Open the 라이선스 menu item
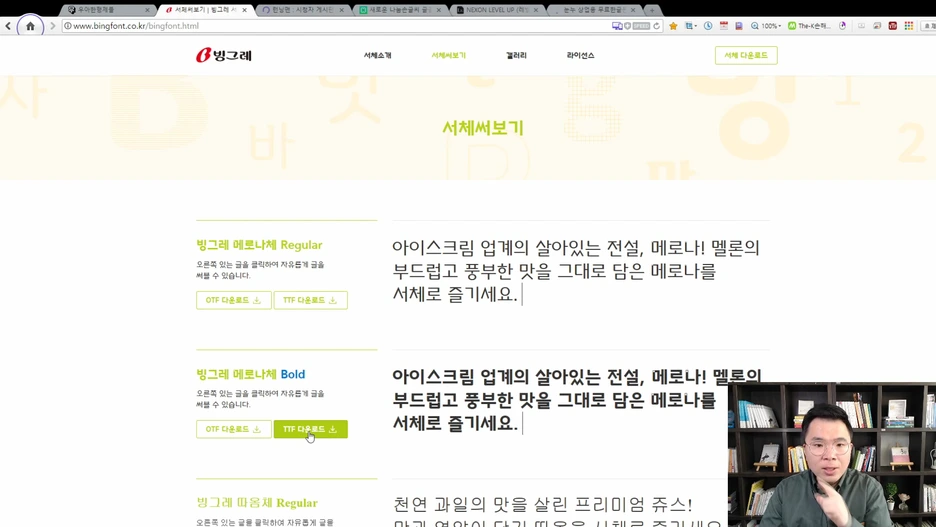Viewport: 936px width, 527px height. (580, 55)
